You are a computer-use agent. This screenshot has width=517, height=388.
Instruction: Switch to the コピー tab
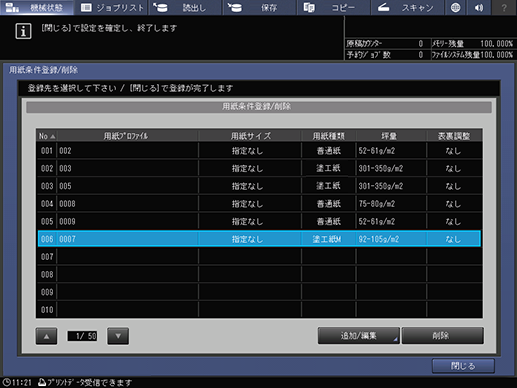click(334, 7)
